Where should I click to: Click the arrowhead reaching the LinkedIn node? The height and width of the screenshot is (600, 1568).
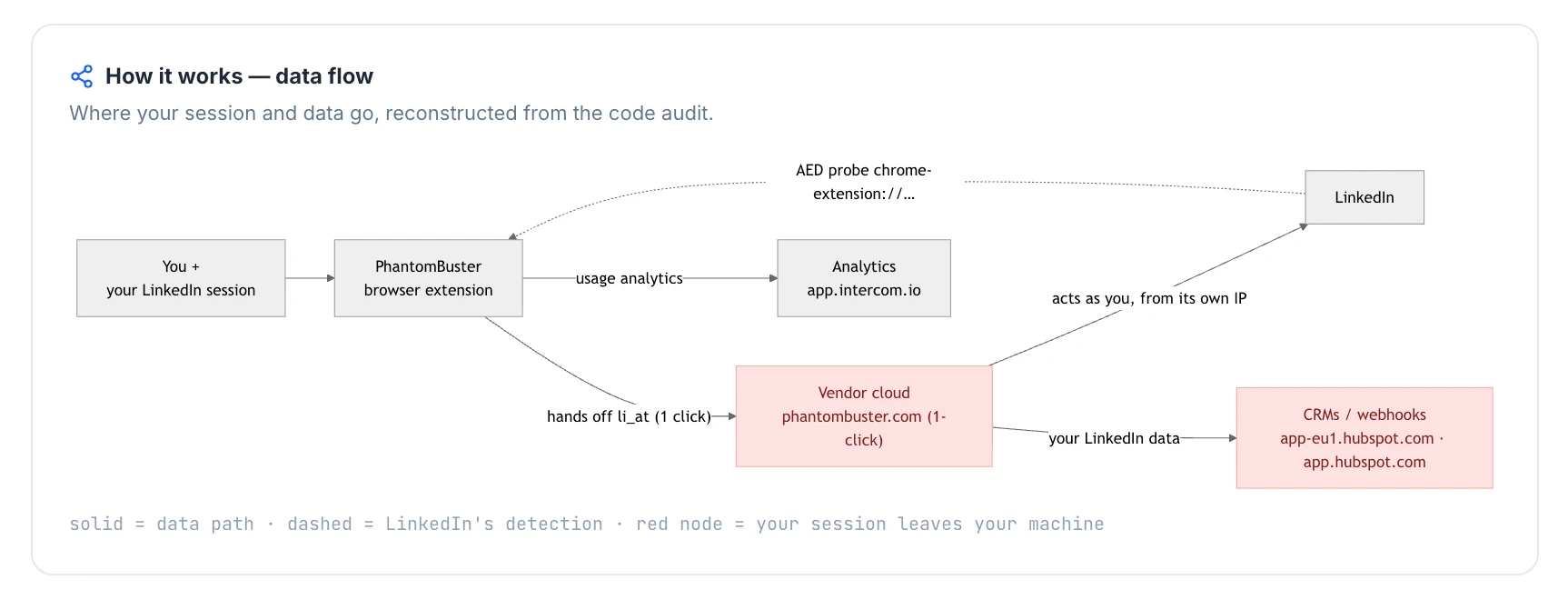click(1303, 226)
